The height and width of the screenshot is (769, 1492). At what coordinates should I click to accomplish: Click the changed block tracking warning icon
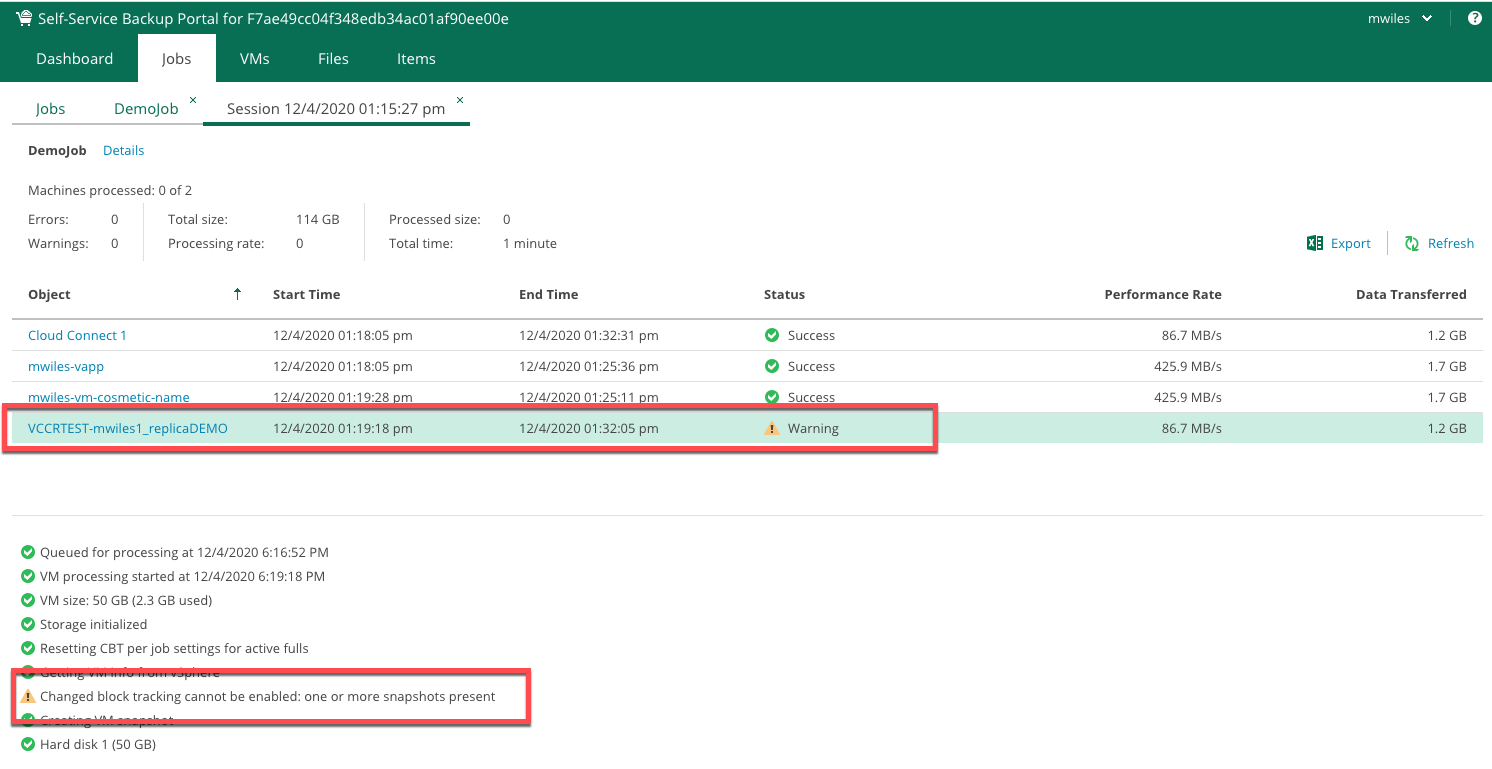(x=28, y=697)
